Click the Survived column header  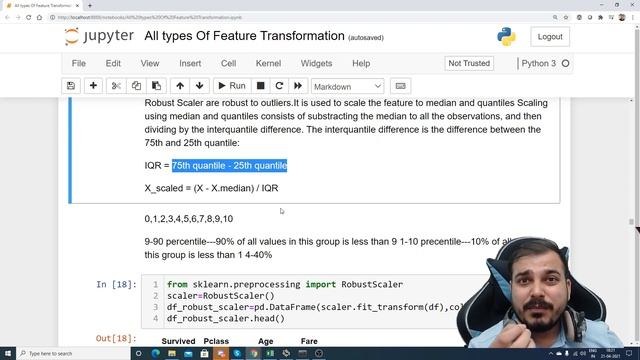coord(178,341)
